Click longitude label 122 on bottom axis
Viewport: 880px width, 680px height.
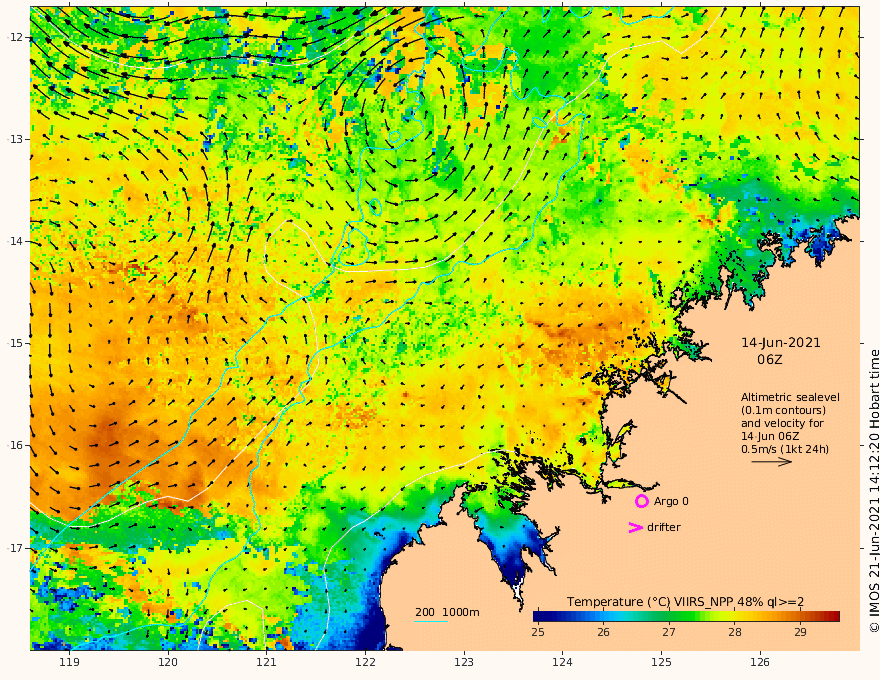(365, 663)
